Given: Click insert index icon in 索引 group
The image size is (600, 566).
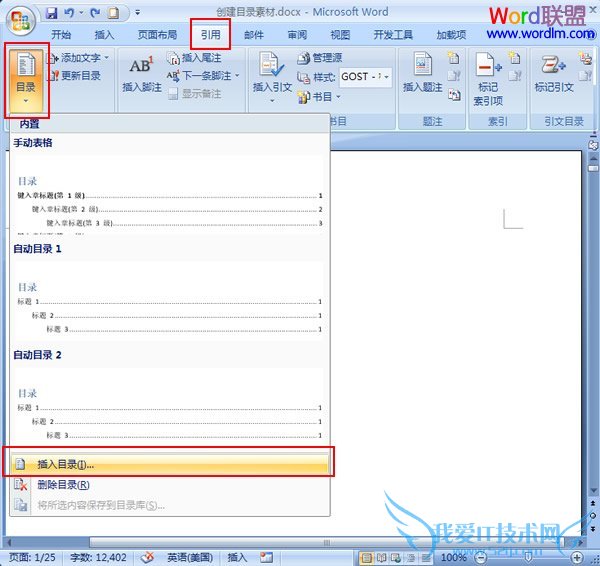Looking at the screenshot, I should coord(514,58).
